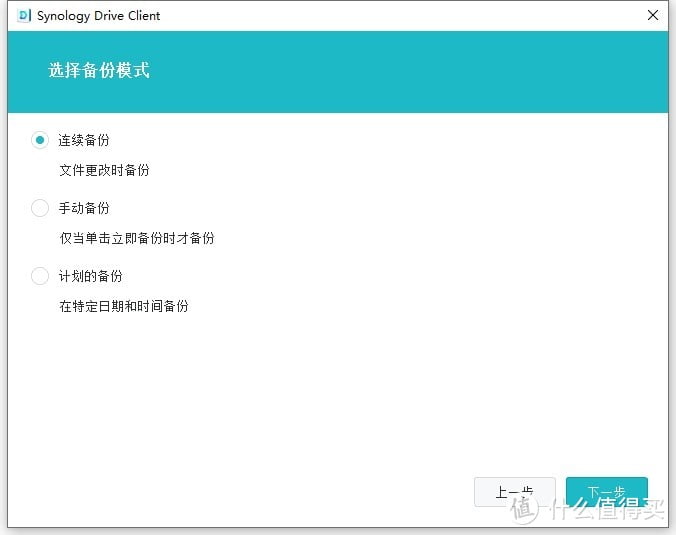Click the 连续备份 label text
Image resolution: width=676 pixels, height=535 pixels.
pyautogui.click(x=84, y=140)
